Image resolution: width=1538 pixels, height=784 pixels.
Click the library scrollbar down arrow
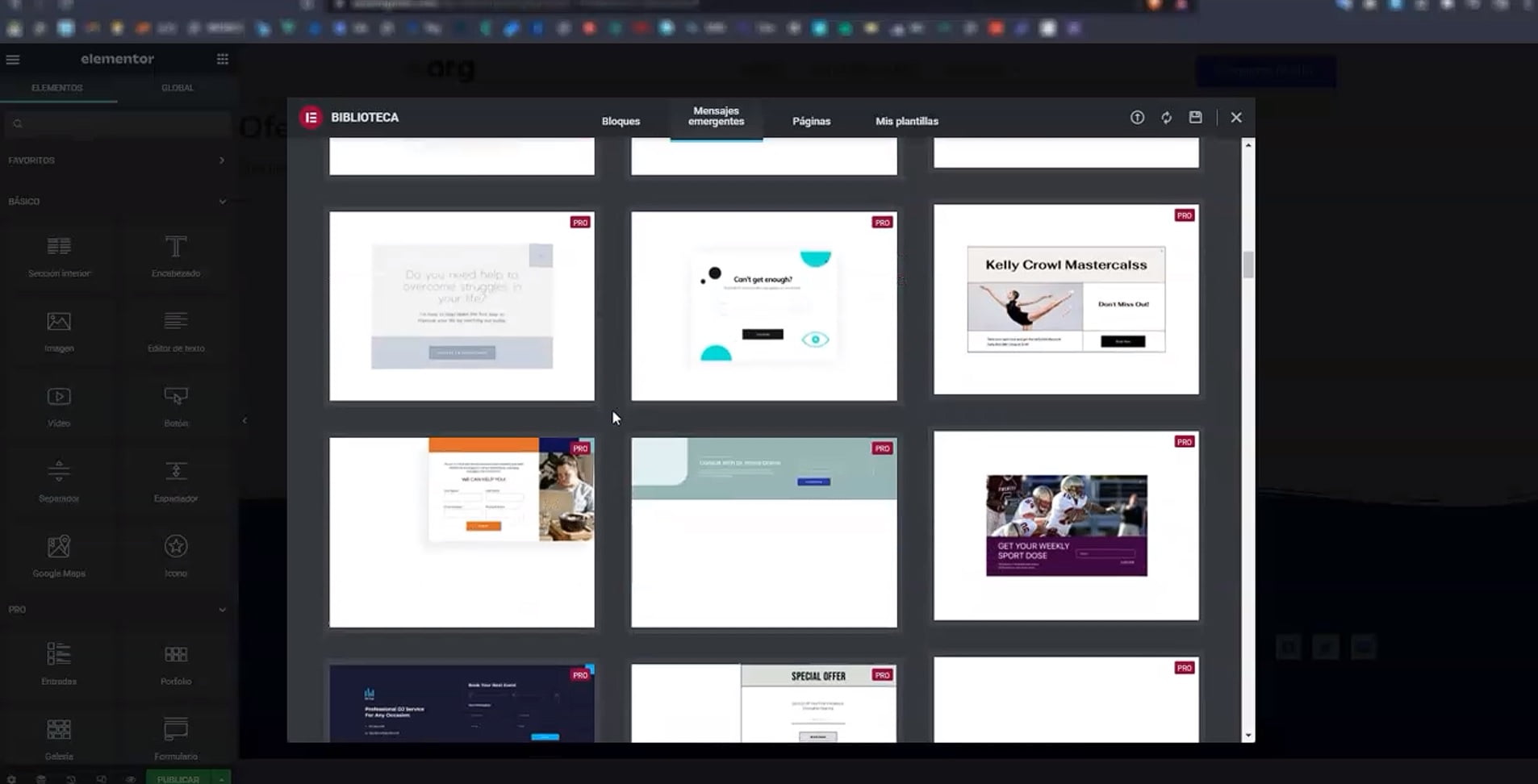(x=1248, y=735)
